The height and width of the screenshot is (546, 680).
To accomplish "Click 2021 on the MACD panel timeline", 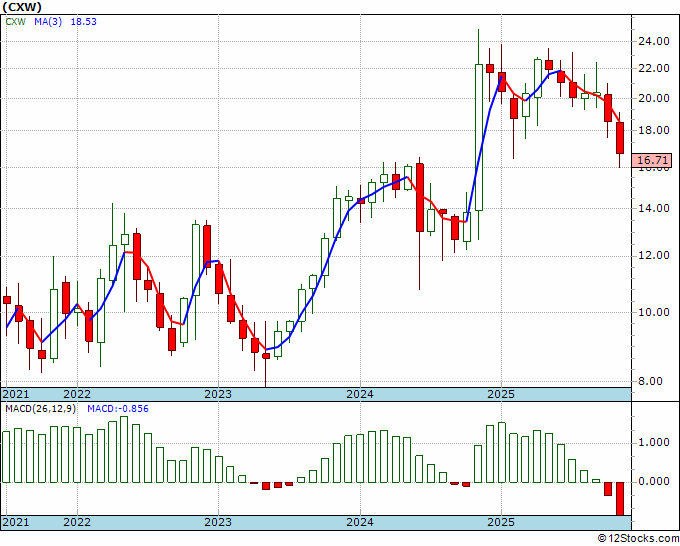I will pyautogui.click(x=16, y=522).
